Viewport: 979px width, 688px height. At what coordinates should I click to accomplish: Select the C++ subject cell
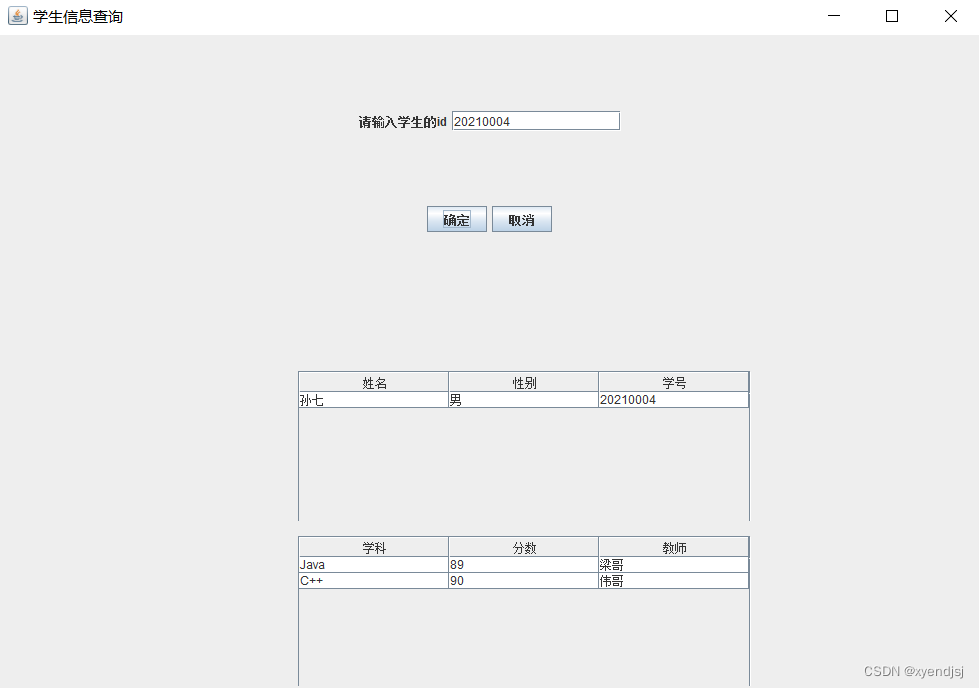(373, 581)
